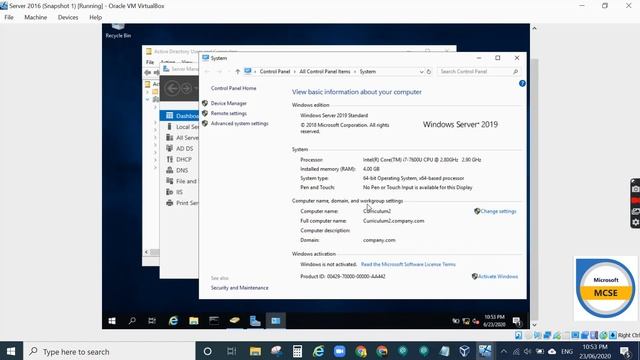Open Device Manager in System window
The height and width of the screenshot is (360, 640).
coord(229,103)
